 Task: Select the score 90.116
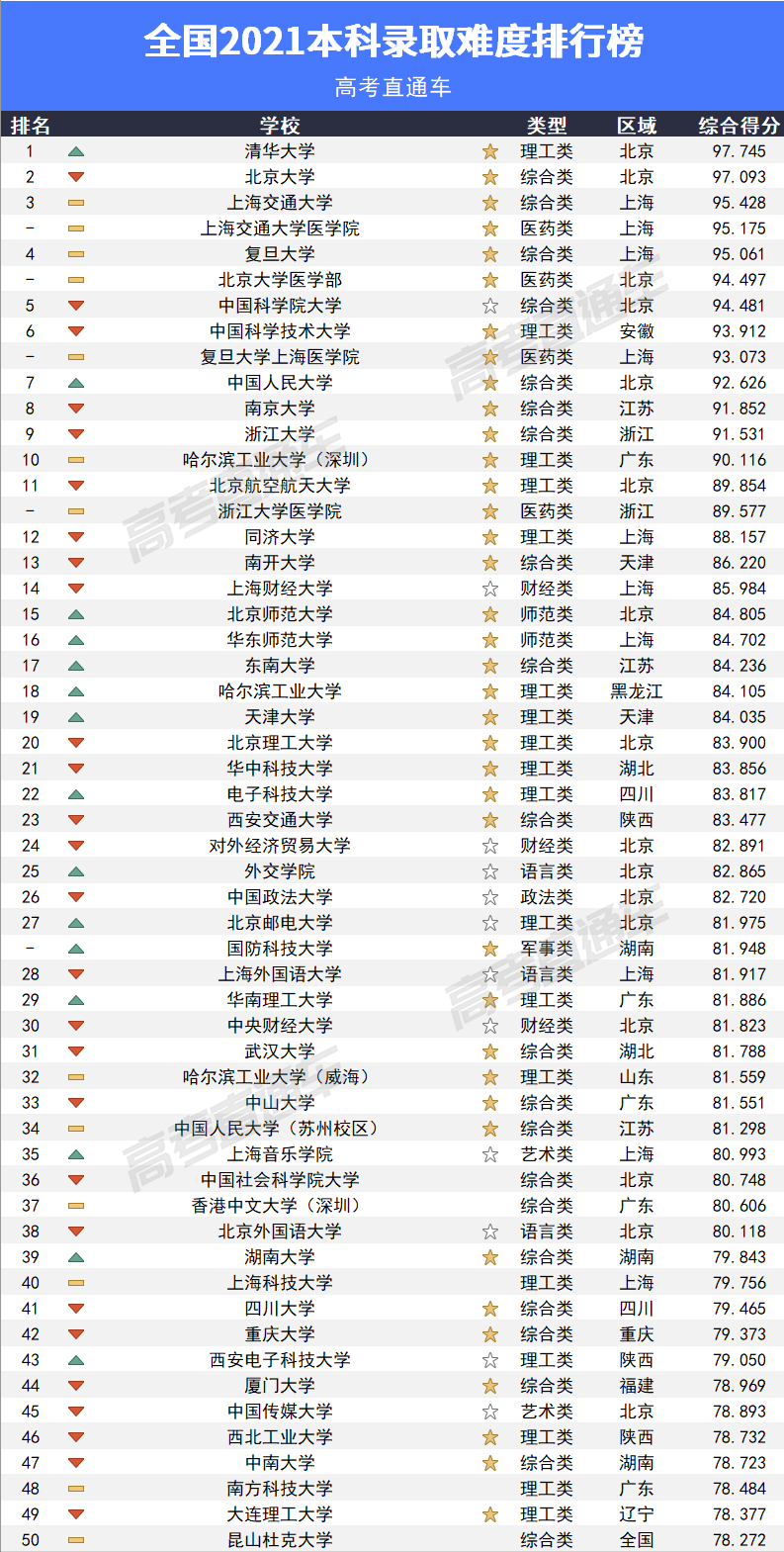pyautogui.click(x=739, y=460)
